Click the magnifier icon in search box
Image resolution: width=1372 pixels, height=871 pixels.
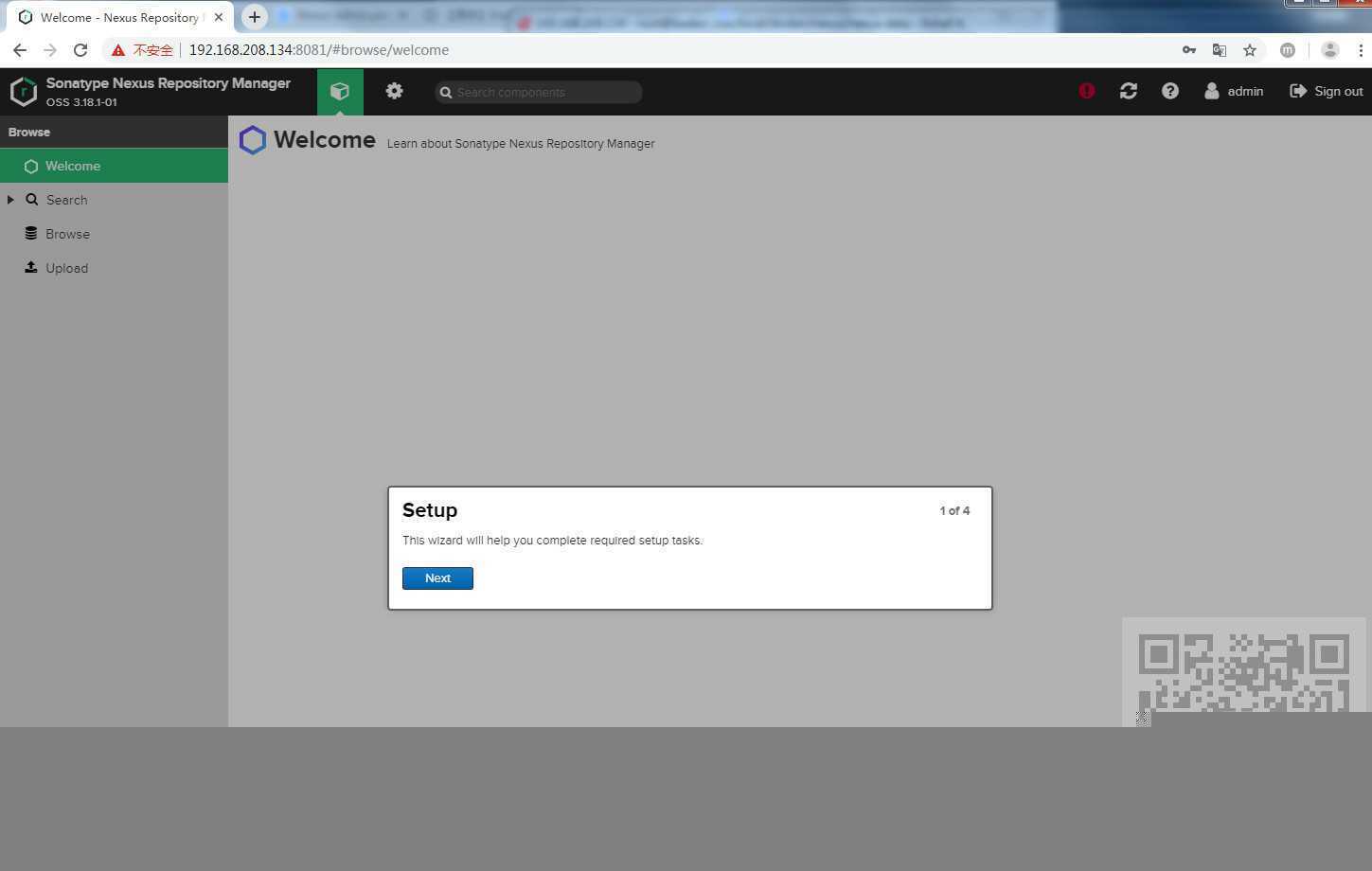coord(446,93)
